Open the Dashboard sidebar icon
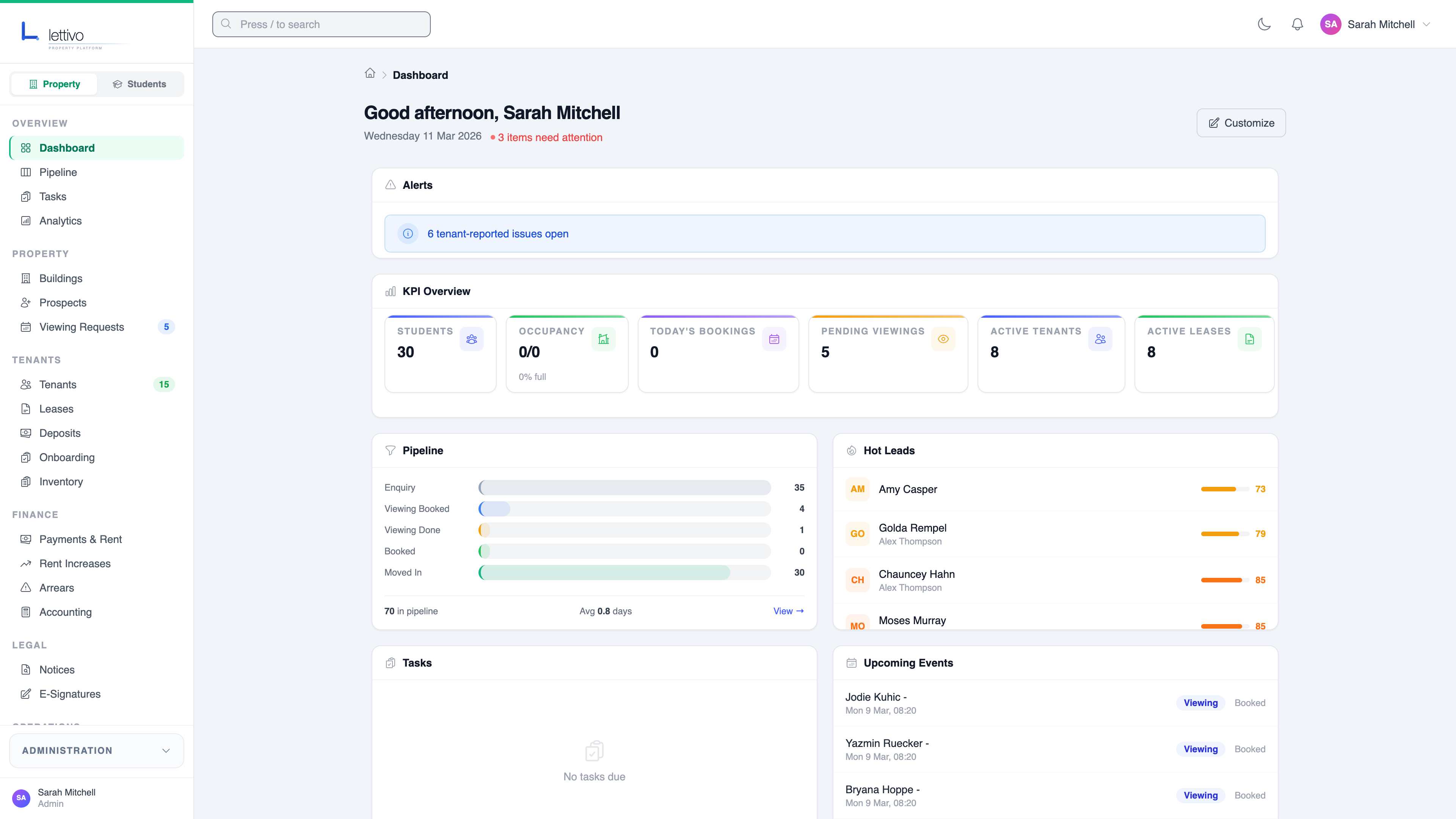Image resolution: width=1456 pixels, height=819 pixels. [x=26, y=147]
